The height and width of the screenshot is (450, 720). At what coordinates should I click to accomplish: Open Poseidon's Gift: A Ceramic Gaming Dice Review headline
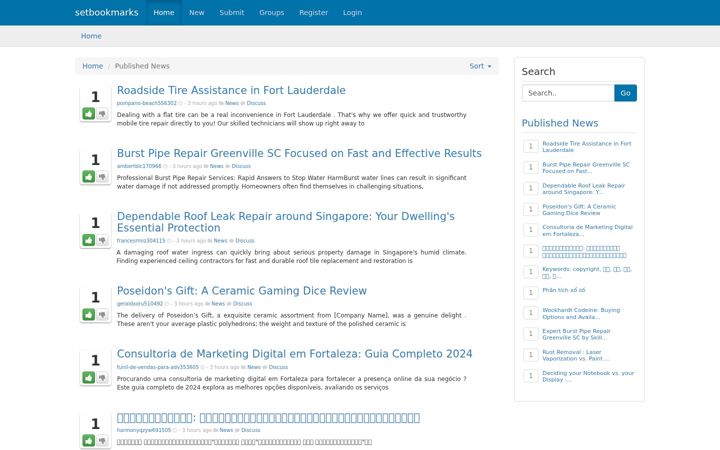click(x=242, y=291)
